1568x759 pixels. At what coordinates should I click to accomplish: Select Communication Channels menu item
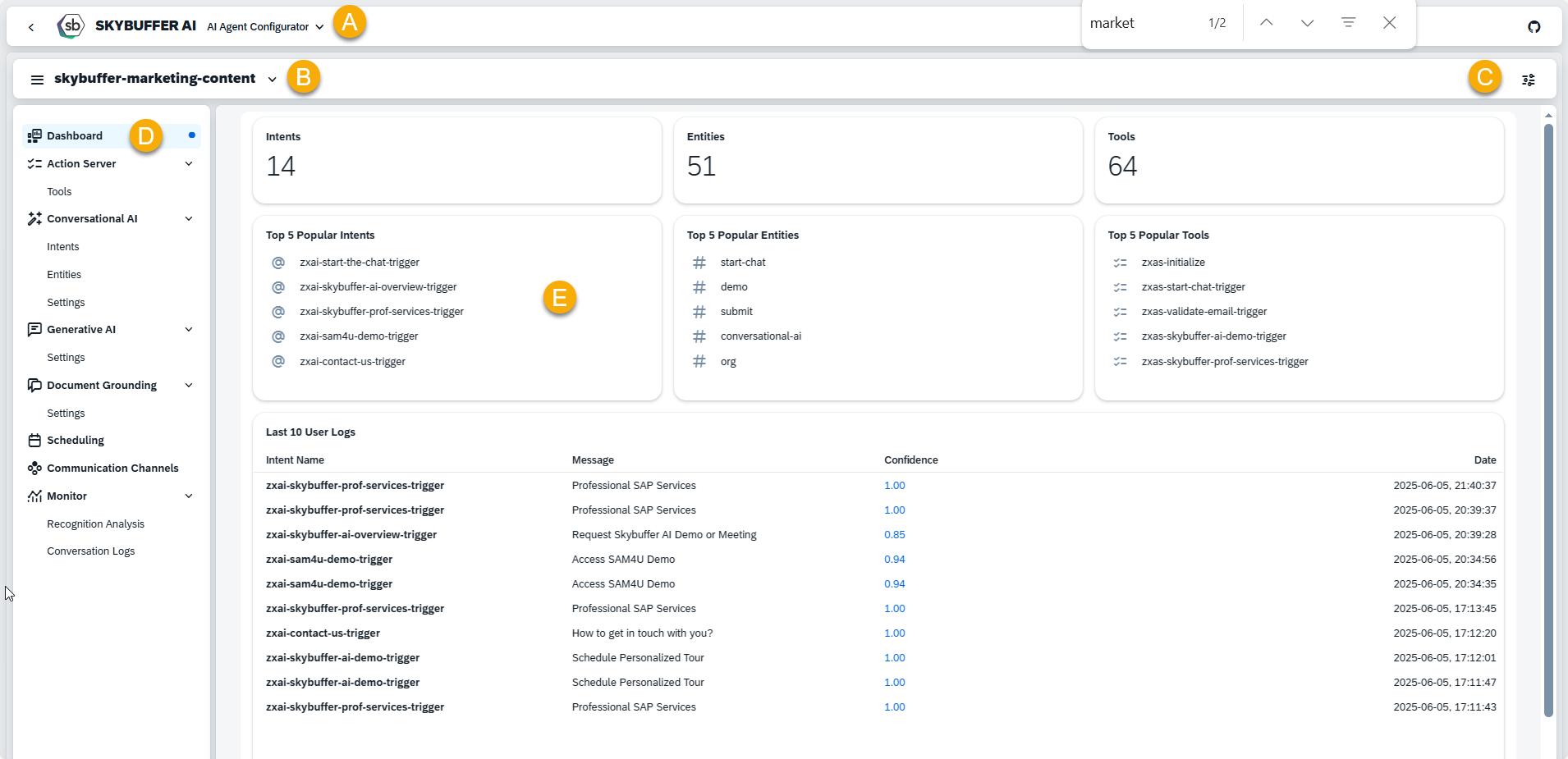(112, 469)
